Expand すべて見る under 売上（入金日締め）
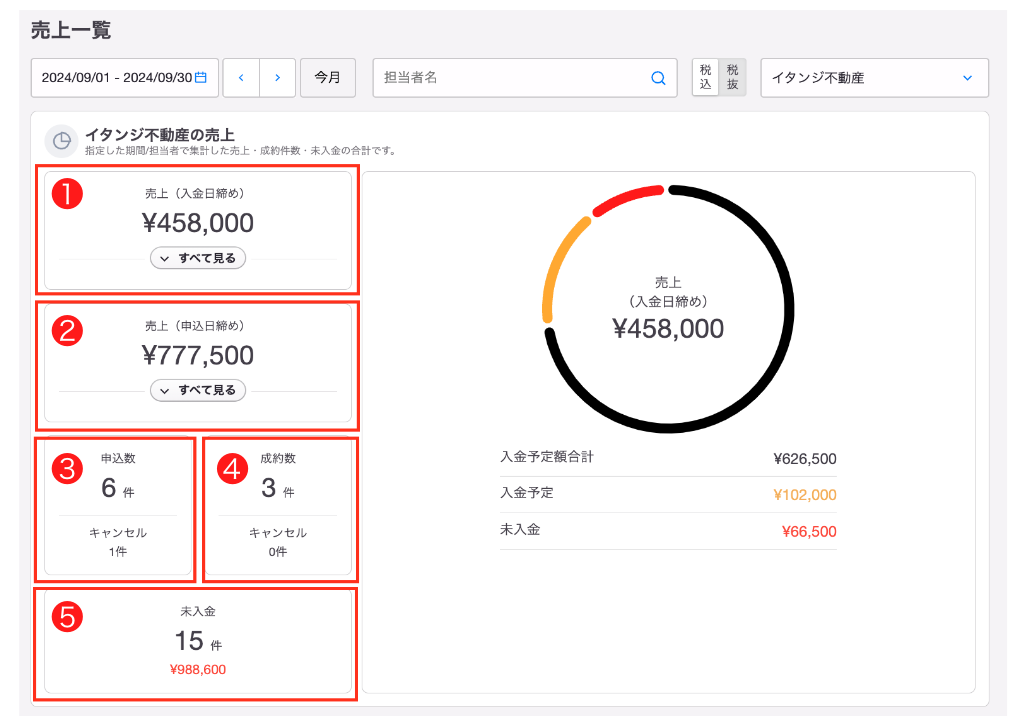This screenshot has width=1023, height=716. coord(198,258)
